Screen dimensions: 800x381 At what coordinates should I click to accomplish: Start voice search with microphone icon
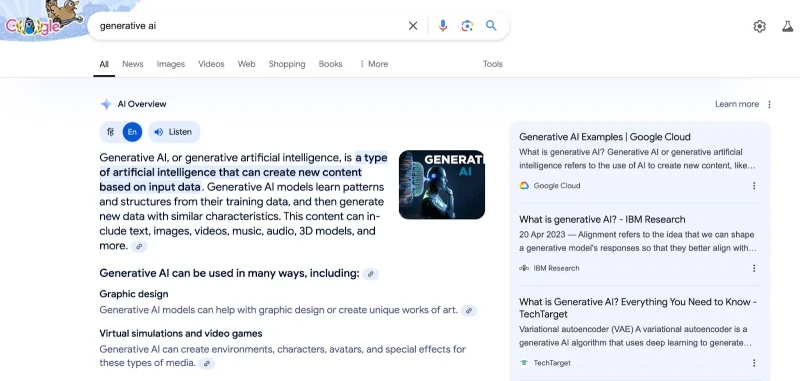[x=442, y=26]
